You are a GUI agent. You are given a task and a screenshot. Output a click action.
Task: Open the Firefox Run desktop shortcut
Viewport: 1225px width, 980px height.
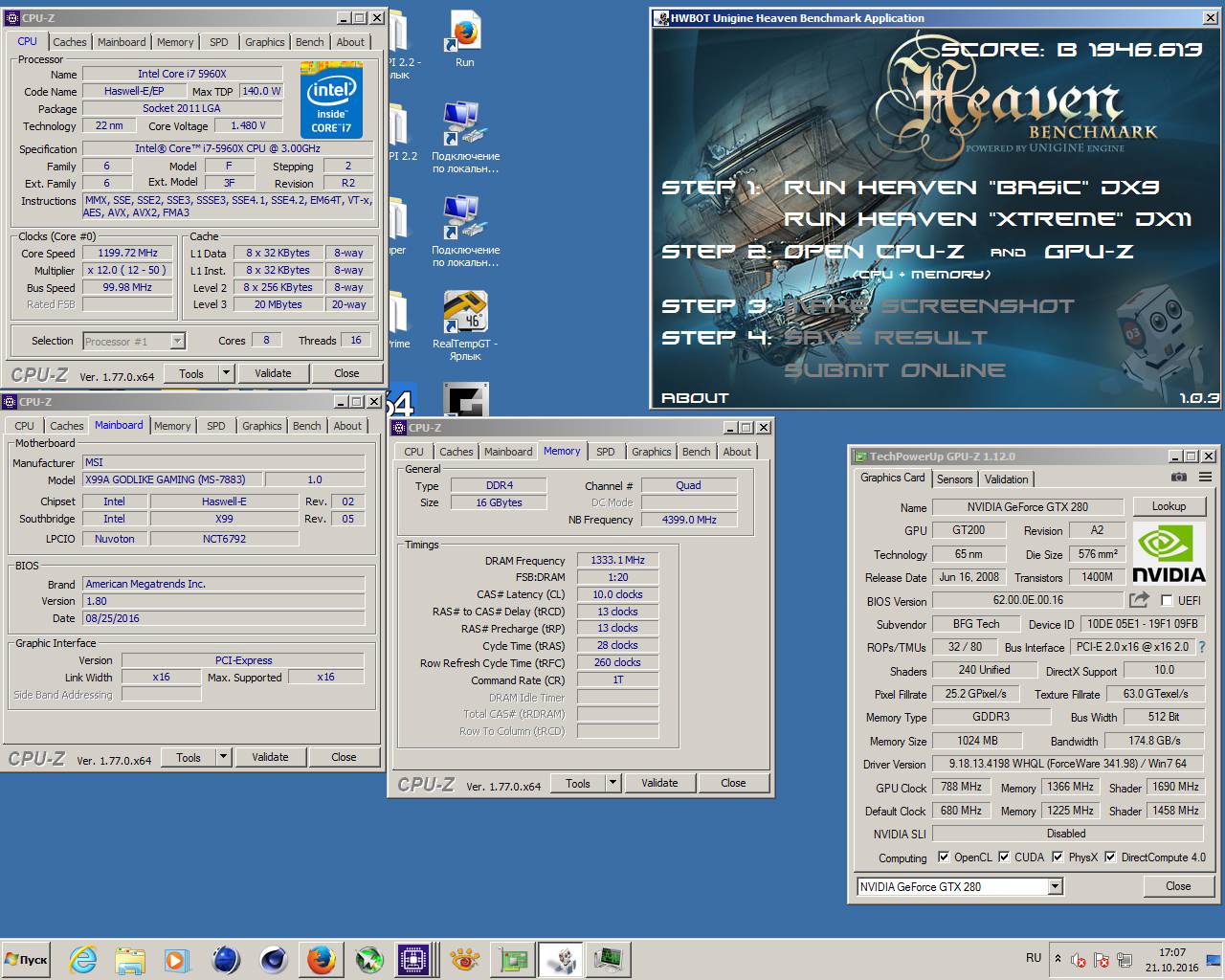pyautogui.click(x=464, y=39)
